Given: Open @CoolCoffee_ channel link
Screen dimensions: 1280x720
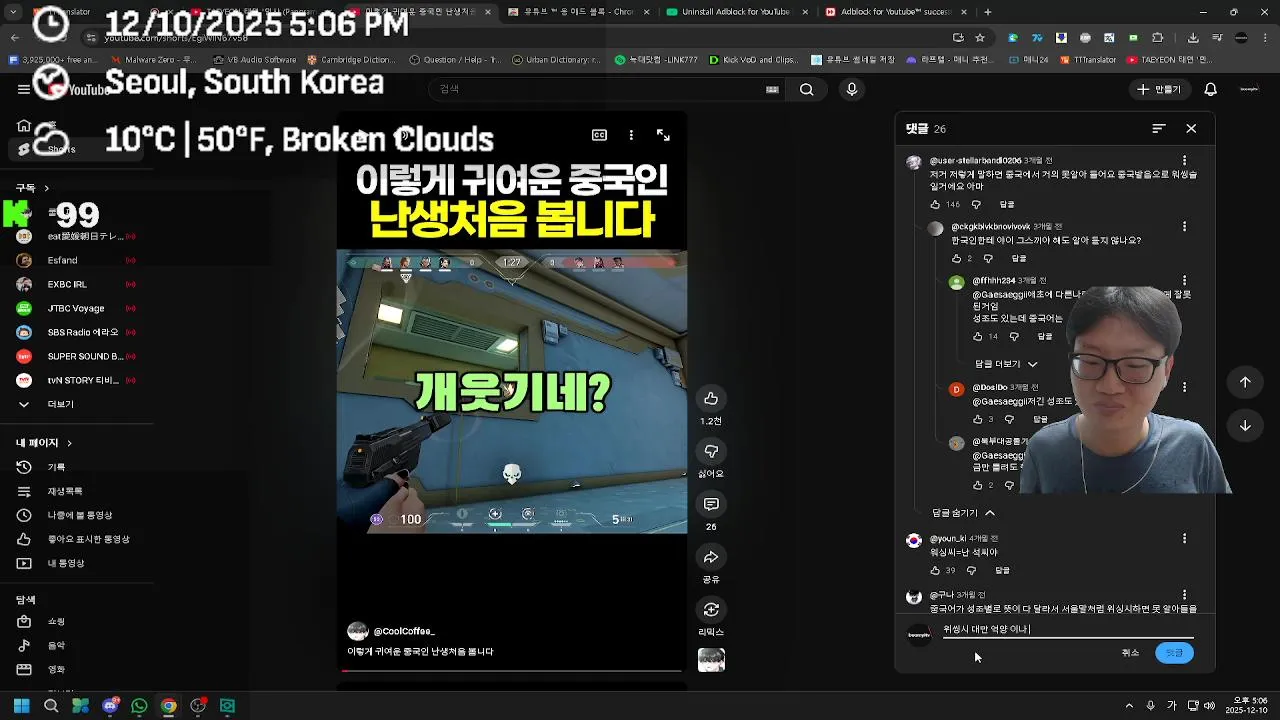Looking at the screenshot, I should pos(403,632).
